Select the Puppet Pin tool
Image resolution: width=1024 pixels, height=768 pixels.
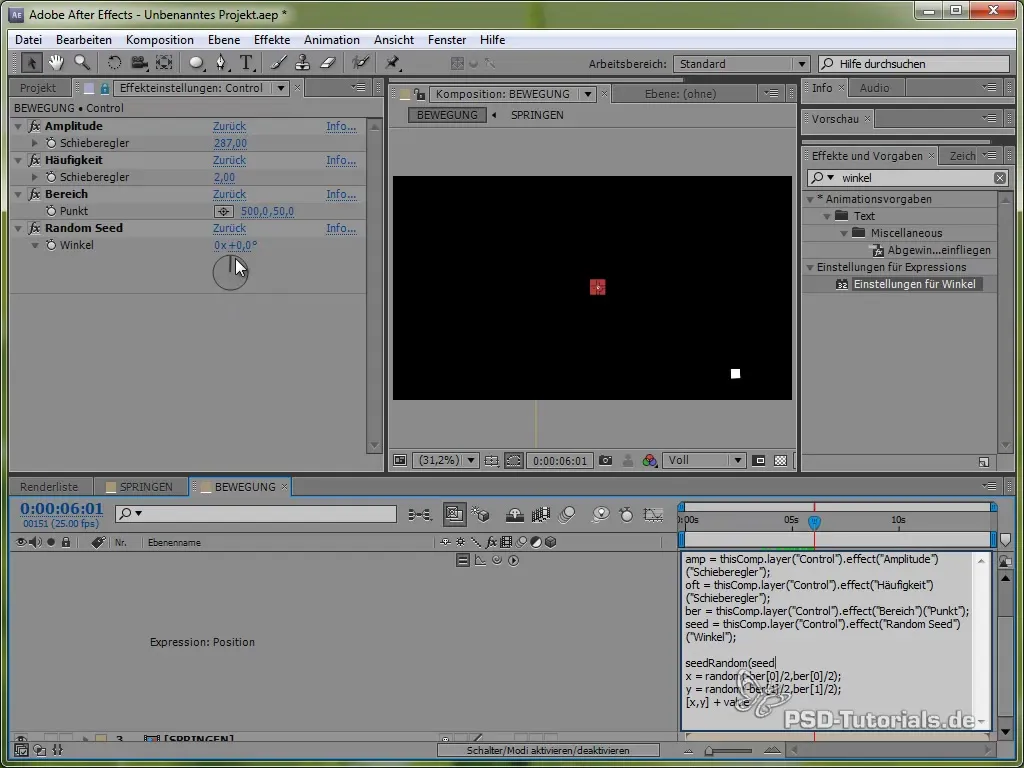[392, 63]
